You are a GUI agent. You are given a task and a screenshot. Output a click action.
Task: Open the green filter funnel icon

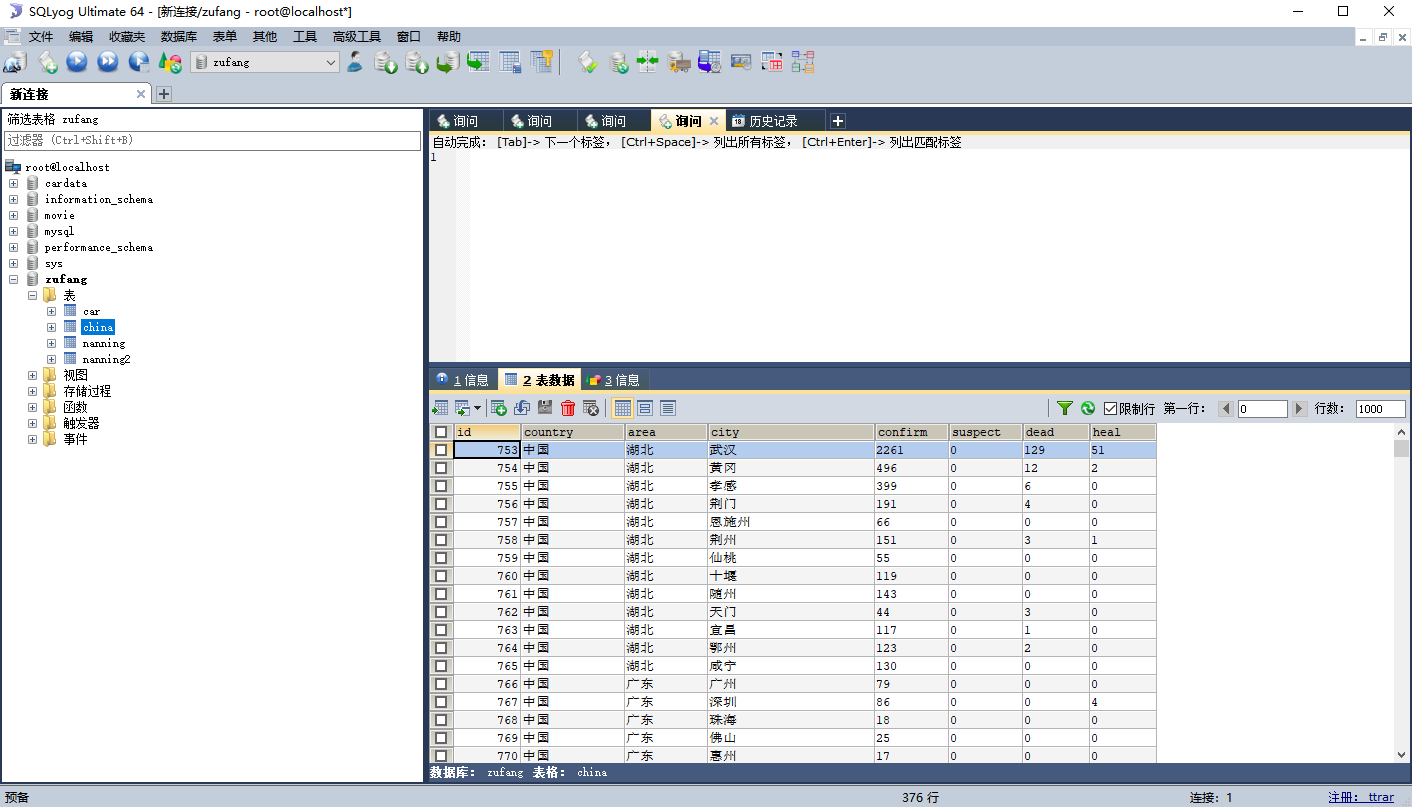1065,408
